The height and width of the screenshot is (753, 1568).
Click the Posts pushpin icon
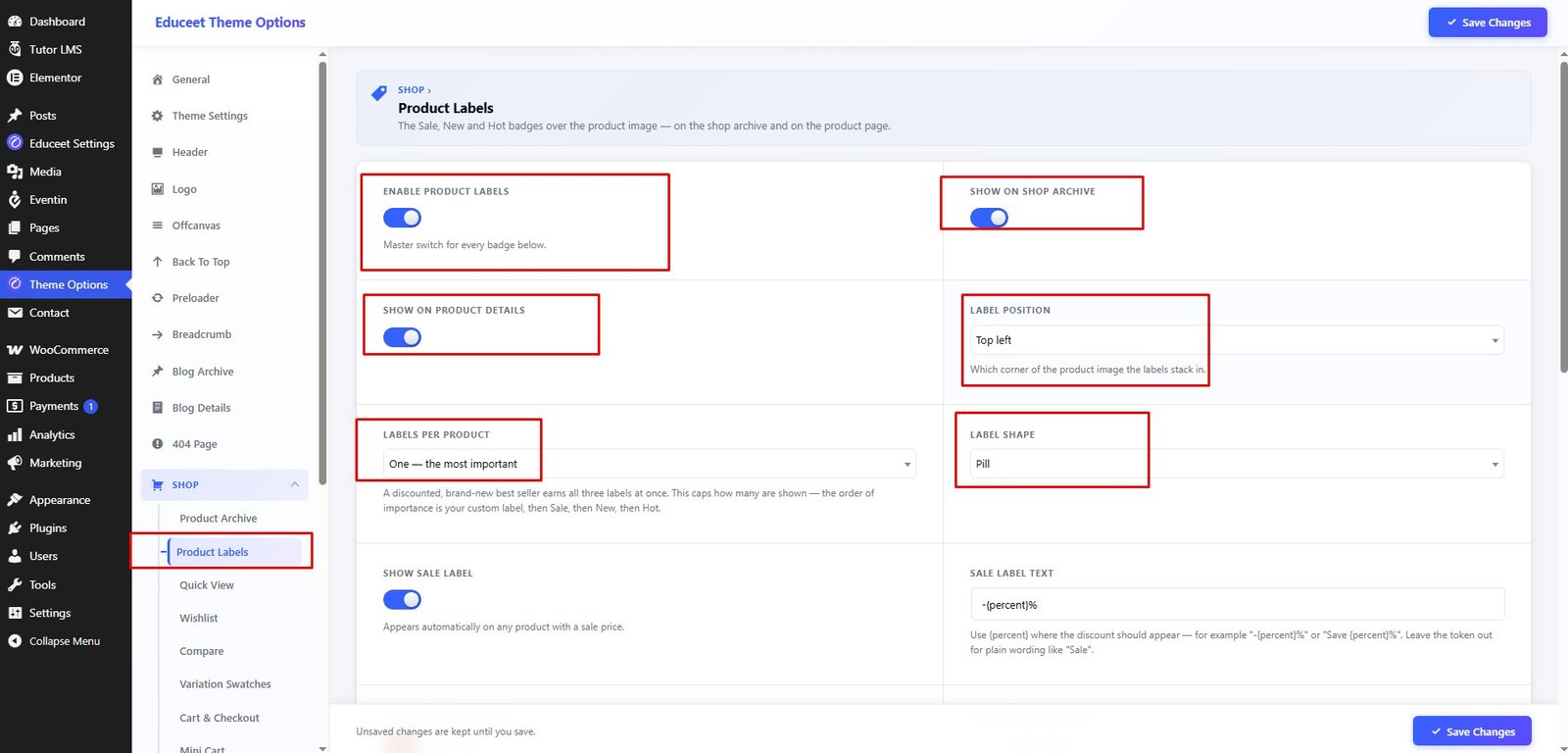15,116
